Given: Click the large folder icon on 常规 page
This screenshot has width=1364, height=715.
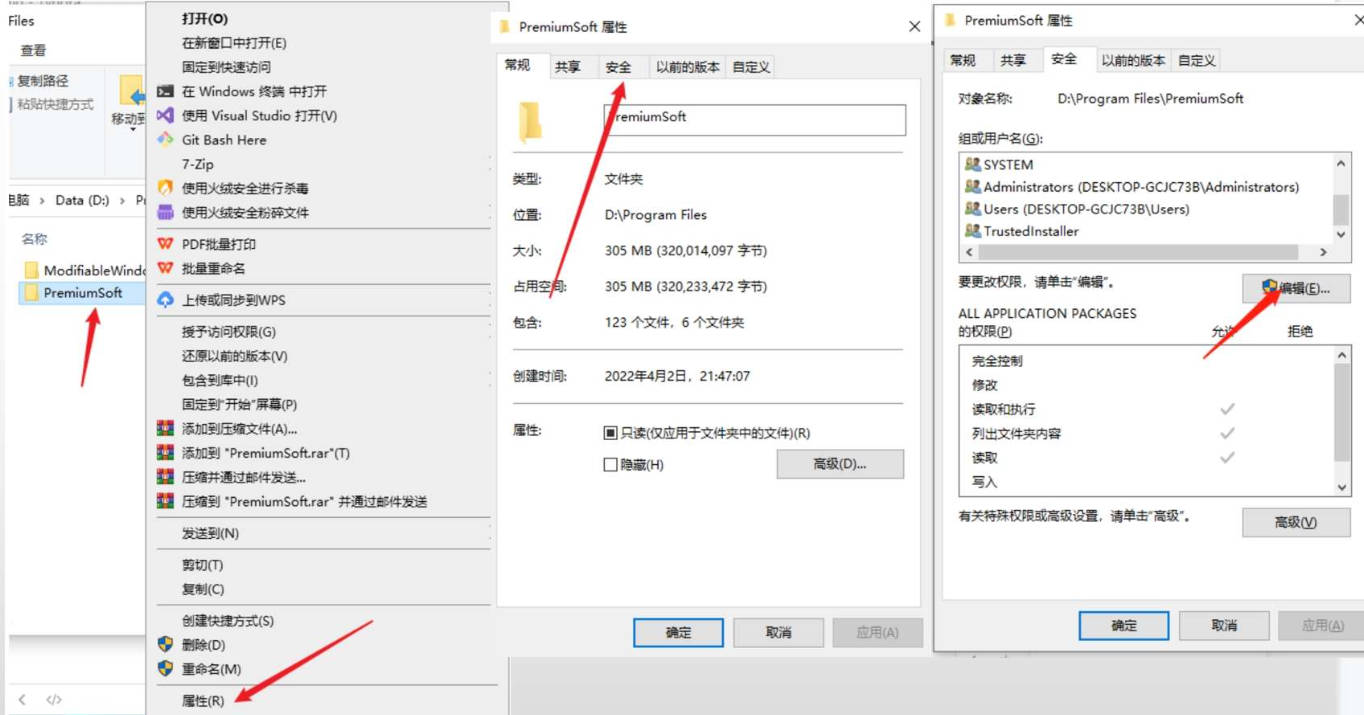Looking at the screenshot, I should point(530,122).
